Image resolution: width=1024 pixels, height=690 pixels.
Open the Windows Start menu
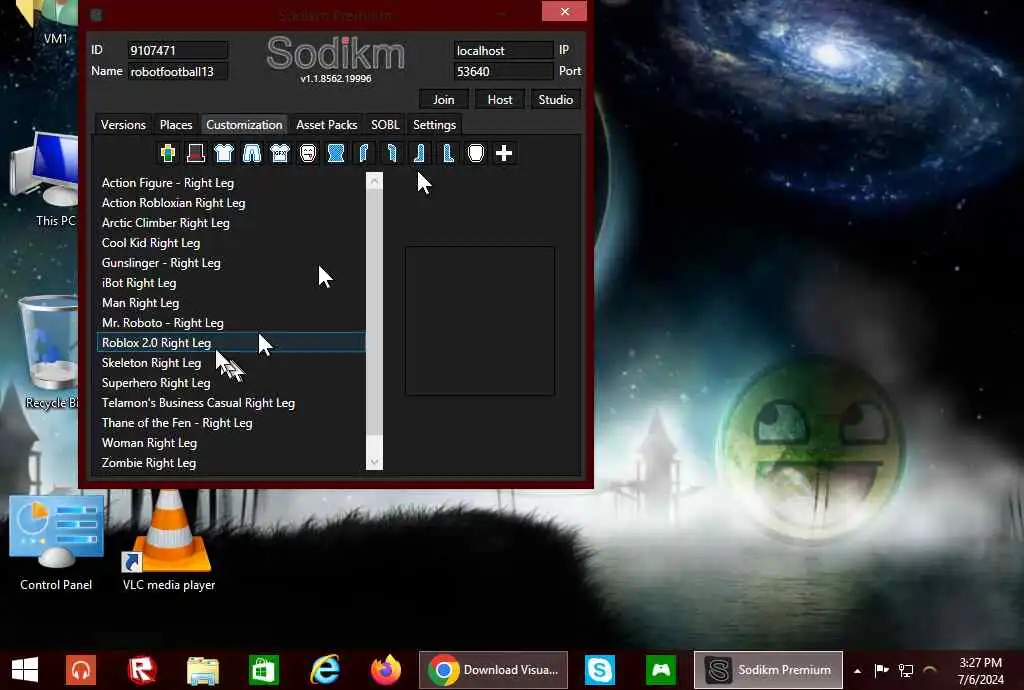[25, 670]
